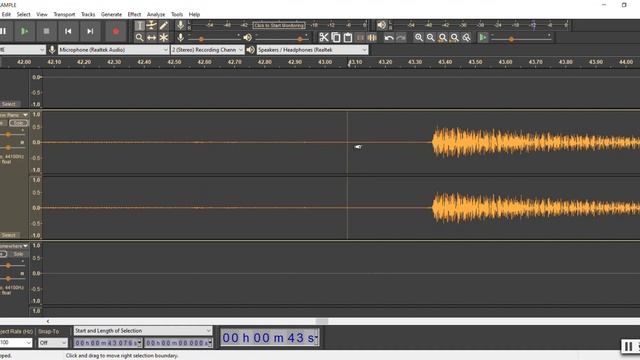
Task: Open the 2 (Stereo) Recording Channels dropdown
Action: click(207, 50)
